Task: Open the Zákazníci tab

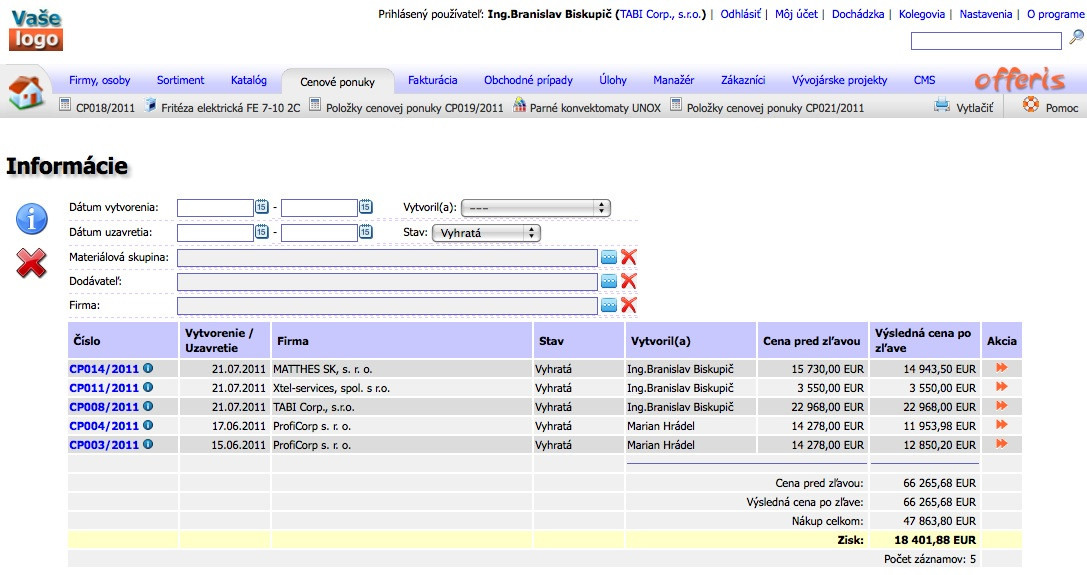Action: [x=743, y=80]
